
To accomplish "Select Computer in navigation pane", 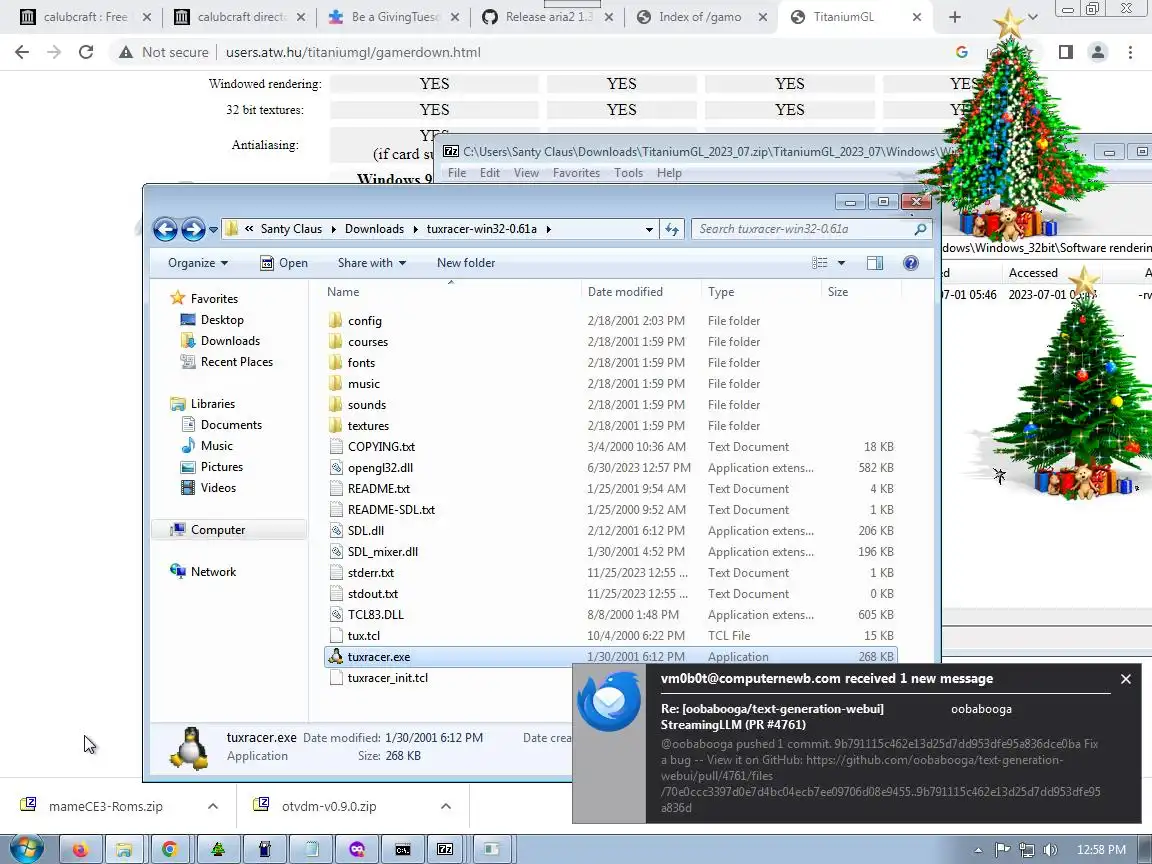I will pos(228,530).
